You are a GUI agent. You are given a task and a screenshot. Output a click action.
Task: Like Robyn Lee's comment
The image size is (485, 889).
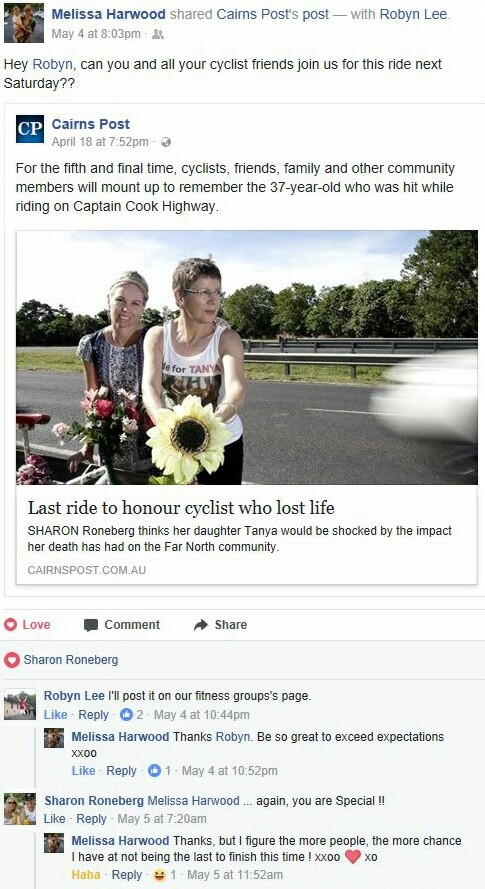click(x=55, y=715)
